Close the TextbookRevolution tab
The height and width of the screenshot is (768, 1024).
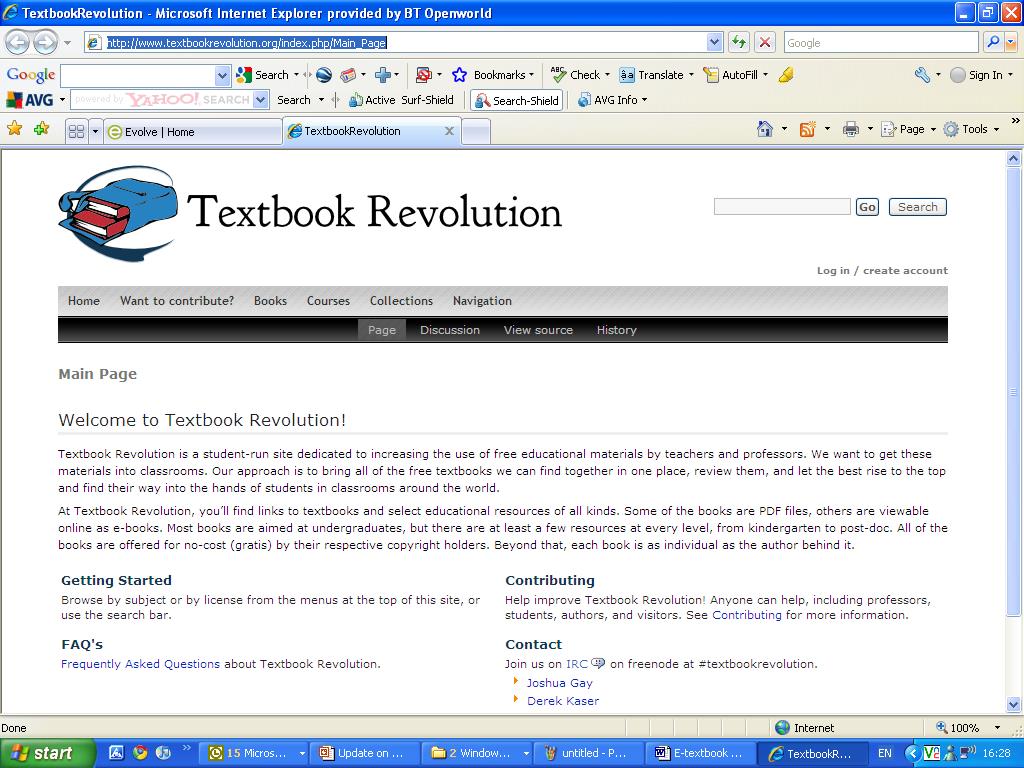[x=449, y=131]
